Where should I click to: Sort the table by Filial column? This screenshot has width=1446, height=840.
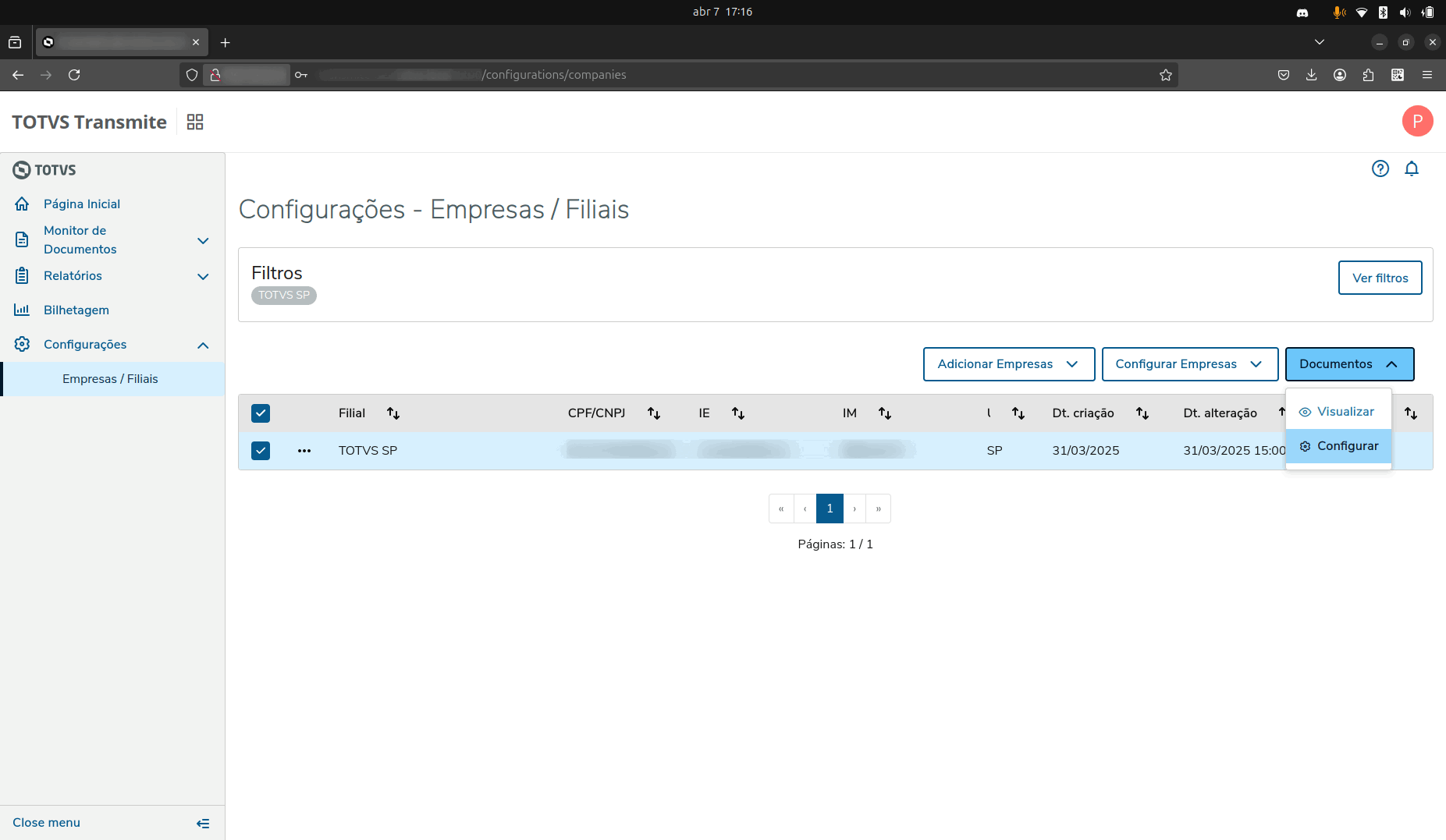point(393,413)
